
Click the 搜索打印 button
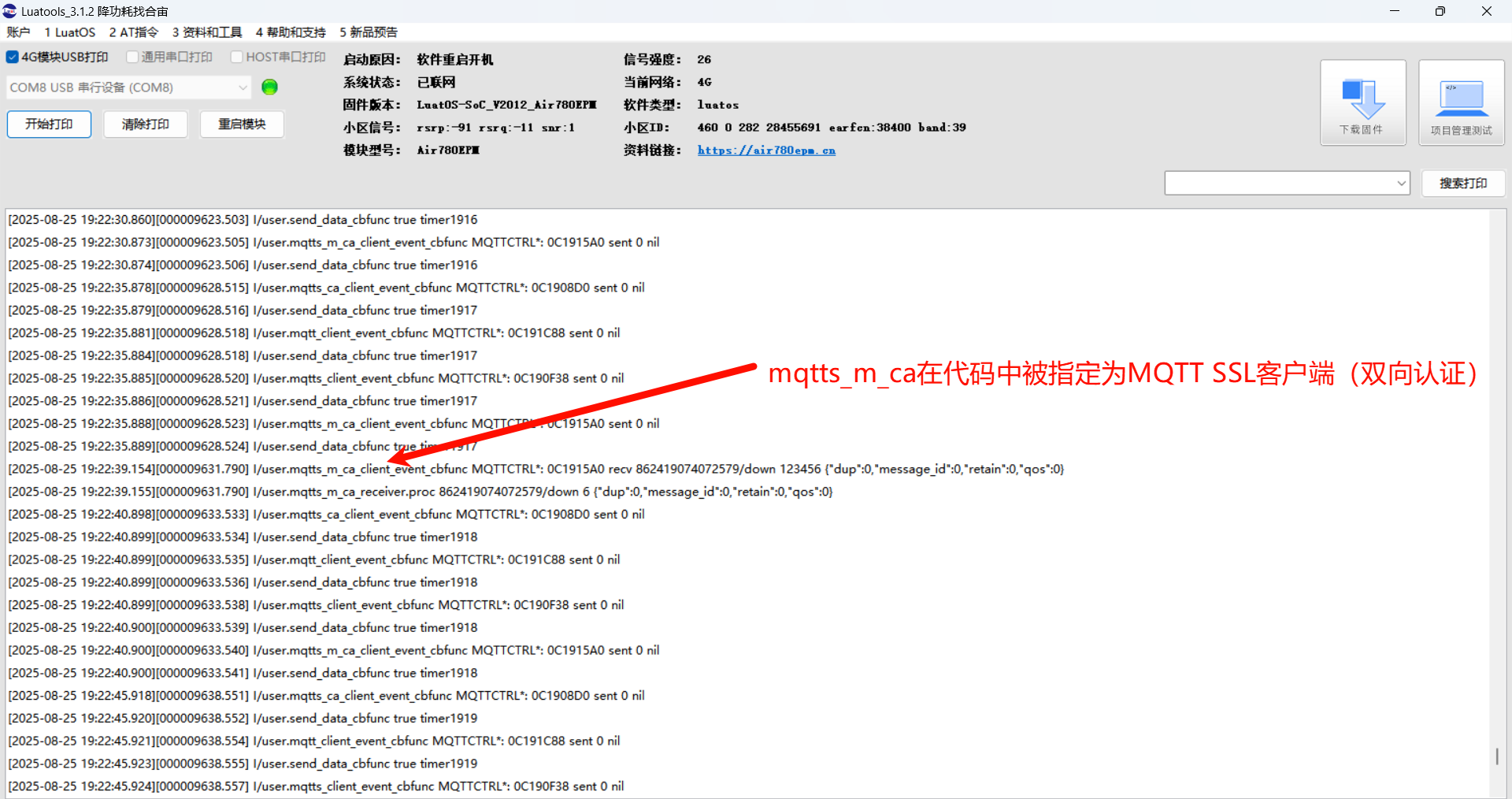click(x=1463, y=184)
